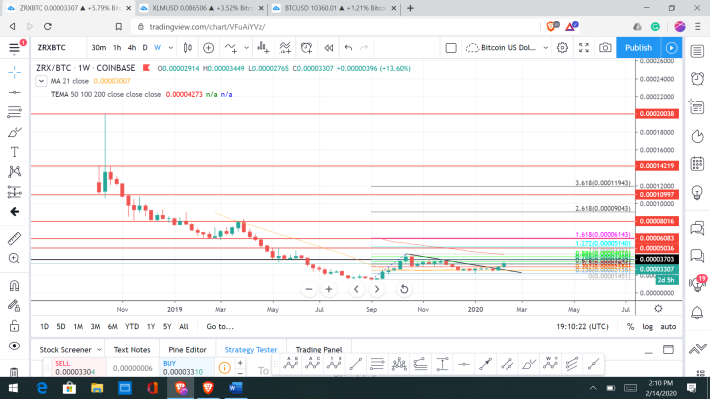Screen dimensions: 710x399
Task: Switch to the XLMUSD browser tab
Action: coord(202,8)
